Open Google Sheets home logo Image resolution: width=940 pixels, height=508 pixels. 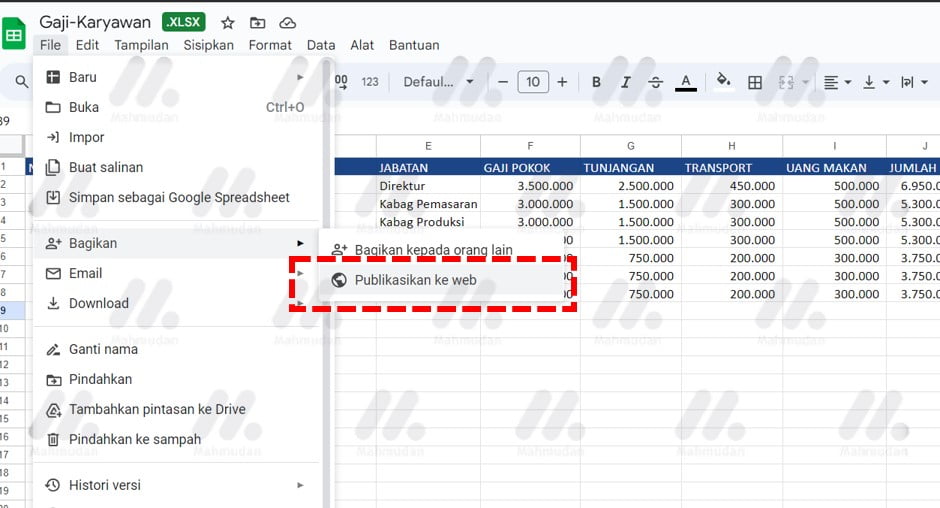14,35
